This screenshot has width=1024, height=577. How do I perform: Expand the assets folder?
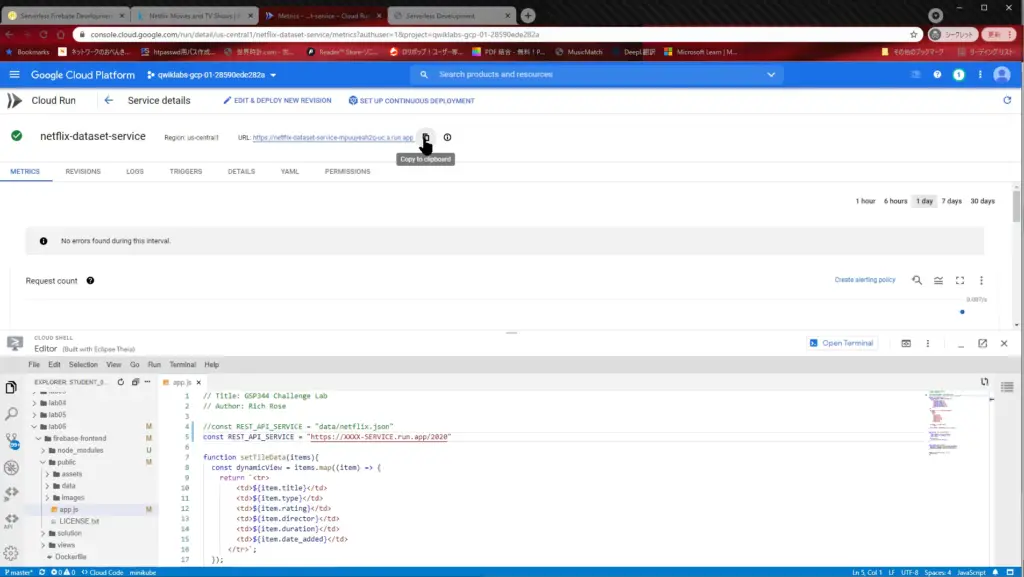click(x=48, y=474)
